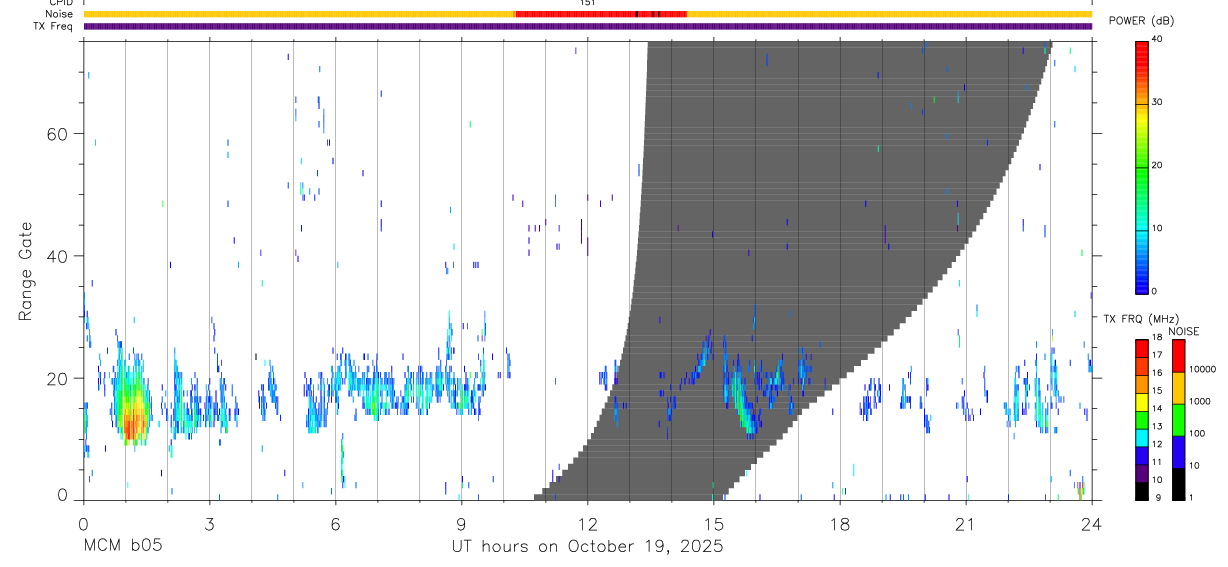Click the '151' CPID value
Viewport: 1228px width, 567px height.
587,3
